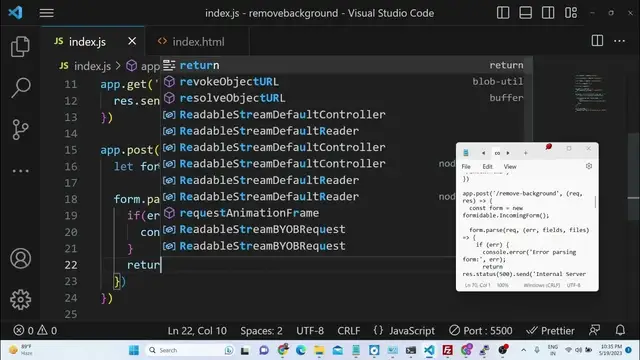Open File Explorer from taskbar

[319, 350]
